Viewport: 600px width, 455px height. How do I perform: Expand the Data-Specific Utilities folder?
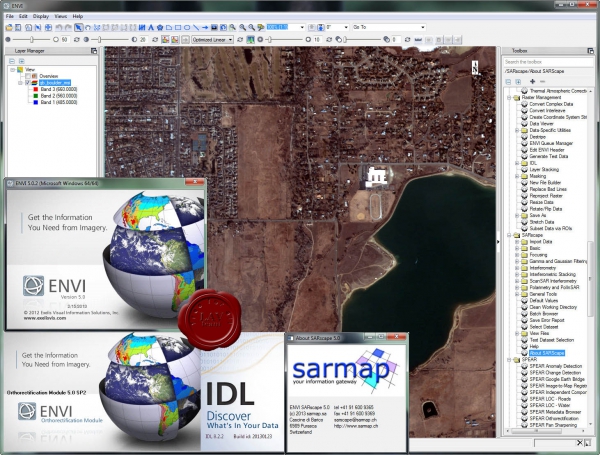[x=517, y=130]
